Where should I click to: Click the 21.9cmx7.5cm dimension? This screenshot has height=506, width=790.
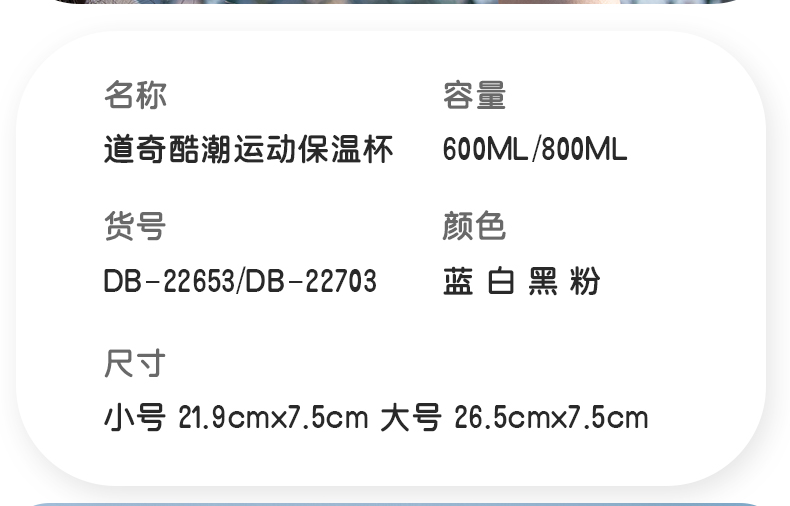(273, 418)
